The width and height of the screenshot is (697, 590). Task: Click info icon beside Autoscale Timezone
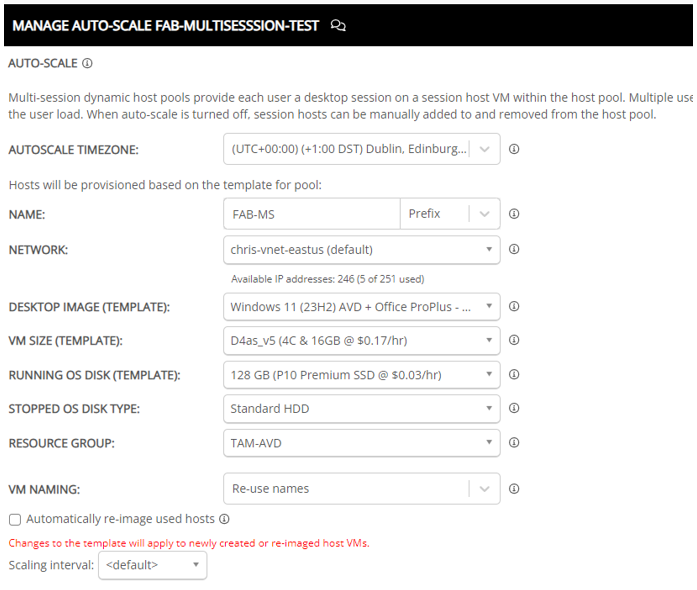[514, 149]
